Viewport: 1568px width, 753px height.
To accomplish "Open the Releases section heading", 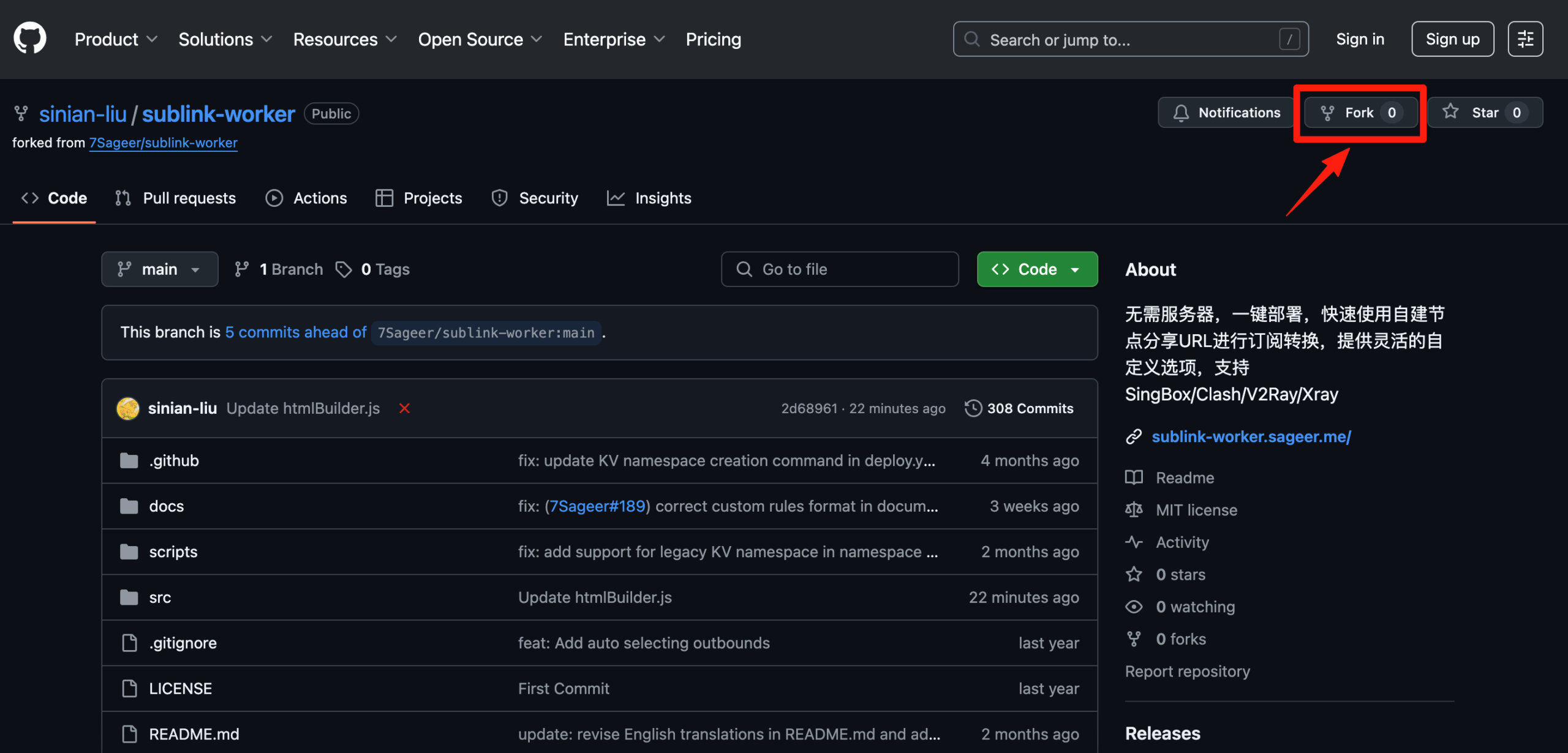I will coord(1163,733).
